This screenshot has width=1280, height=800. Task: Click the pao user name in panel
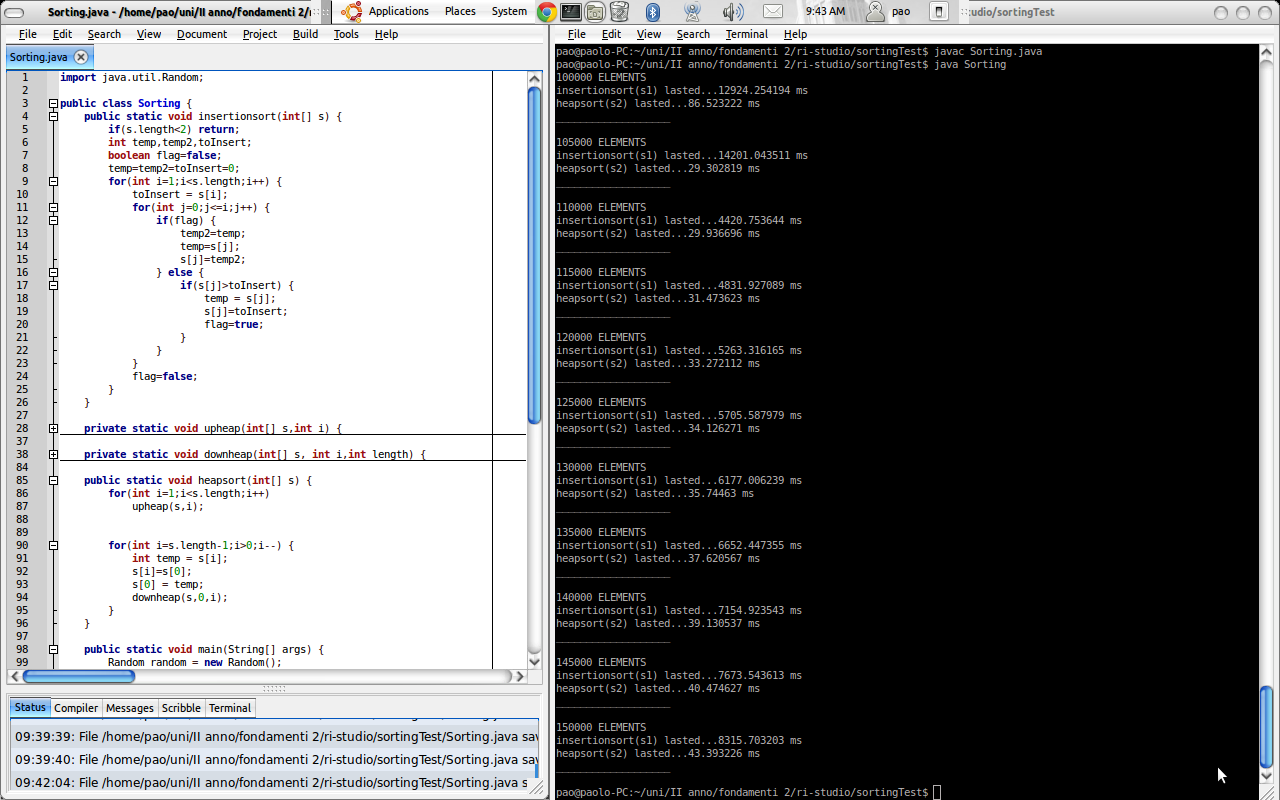click(901, 12)
